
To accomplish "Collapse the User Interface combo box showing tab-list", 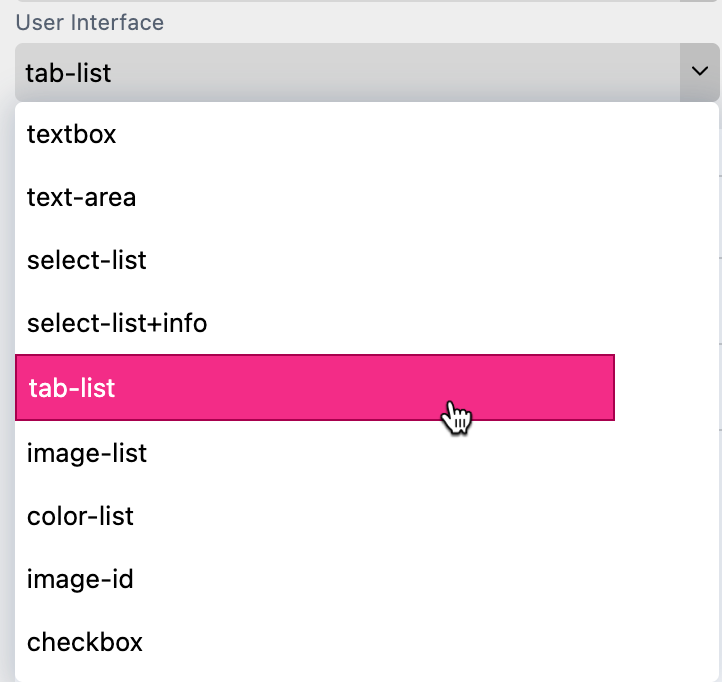I will click(348, 72).
